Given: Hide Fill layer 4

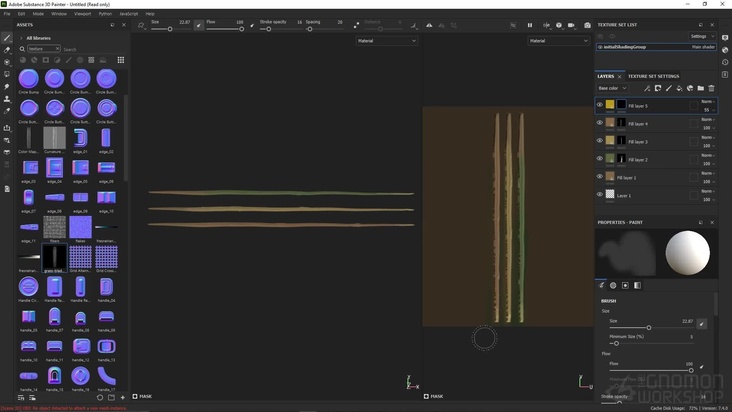Looking at the screenshot, I should tap(600, 123).
